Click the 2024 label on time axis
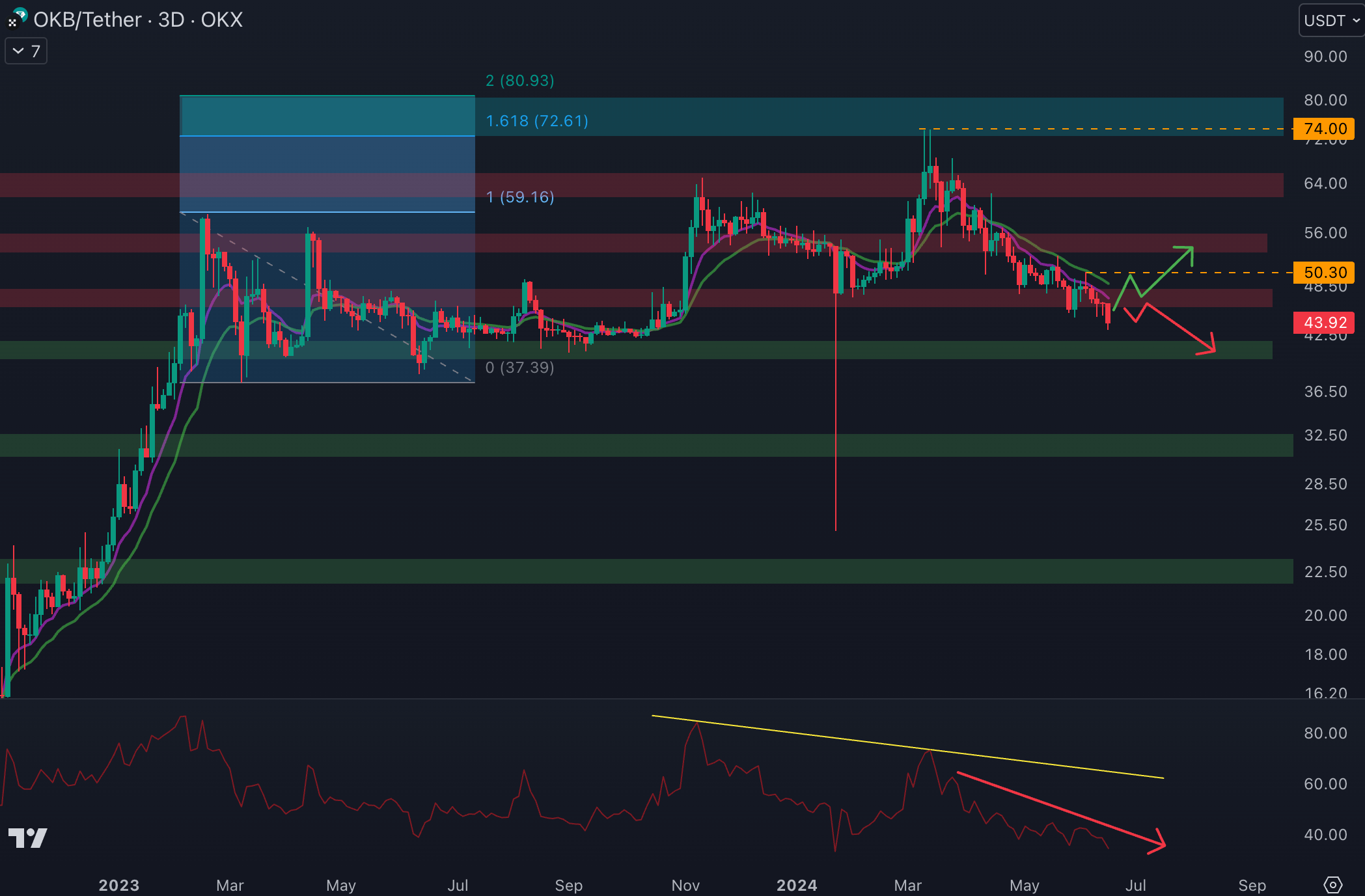The width and height of the screenshot is (1365, 896). tap(797, 885)
